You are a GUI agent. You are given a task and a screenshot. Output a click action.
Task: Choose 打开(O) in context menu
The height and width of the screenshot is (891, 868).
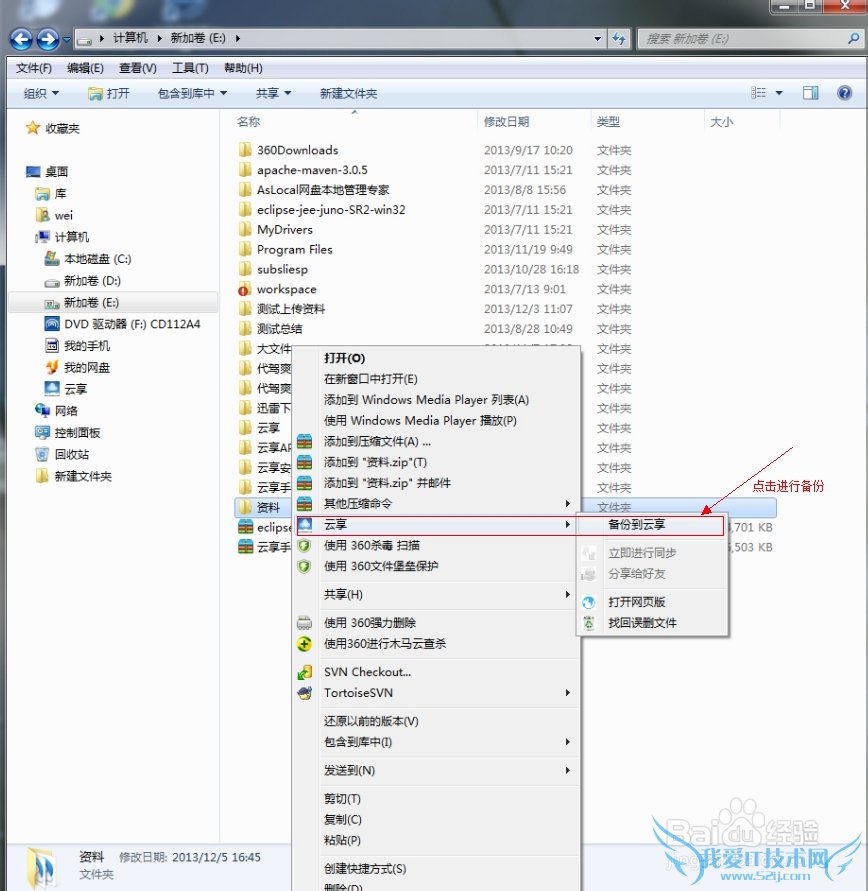coord(436,358)
